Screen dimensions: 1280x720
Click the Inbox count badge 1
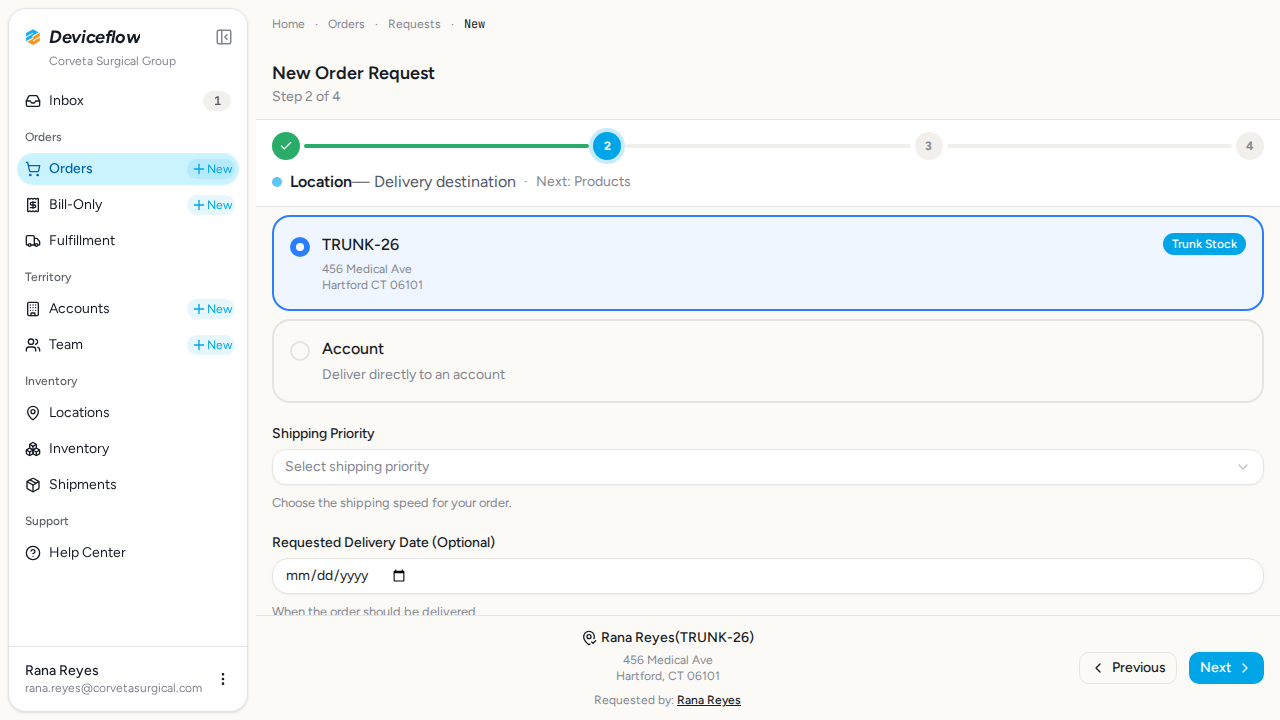(217, 101)
